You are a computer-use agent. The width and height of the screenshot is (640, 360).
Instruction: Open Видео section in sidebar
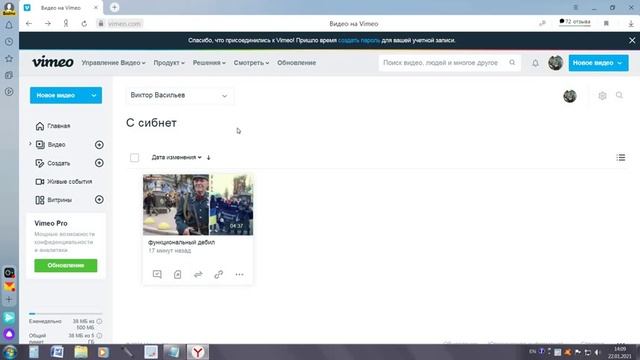click(51, 144)
